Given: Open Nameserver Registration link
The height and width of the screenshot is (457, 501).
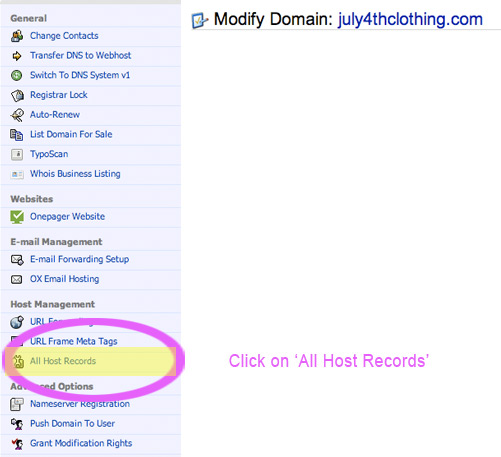Looking at the screenshot, I should 80,404.
